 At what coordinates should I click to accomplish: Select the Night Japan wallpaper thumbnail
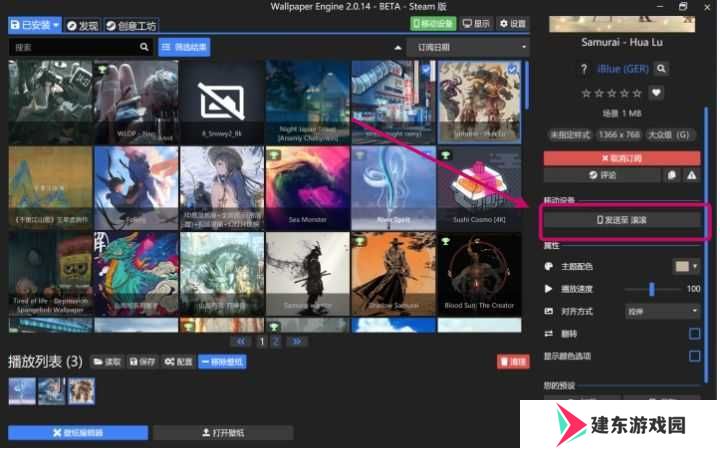point(308,102)
